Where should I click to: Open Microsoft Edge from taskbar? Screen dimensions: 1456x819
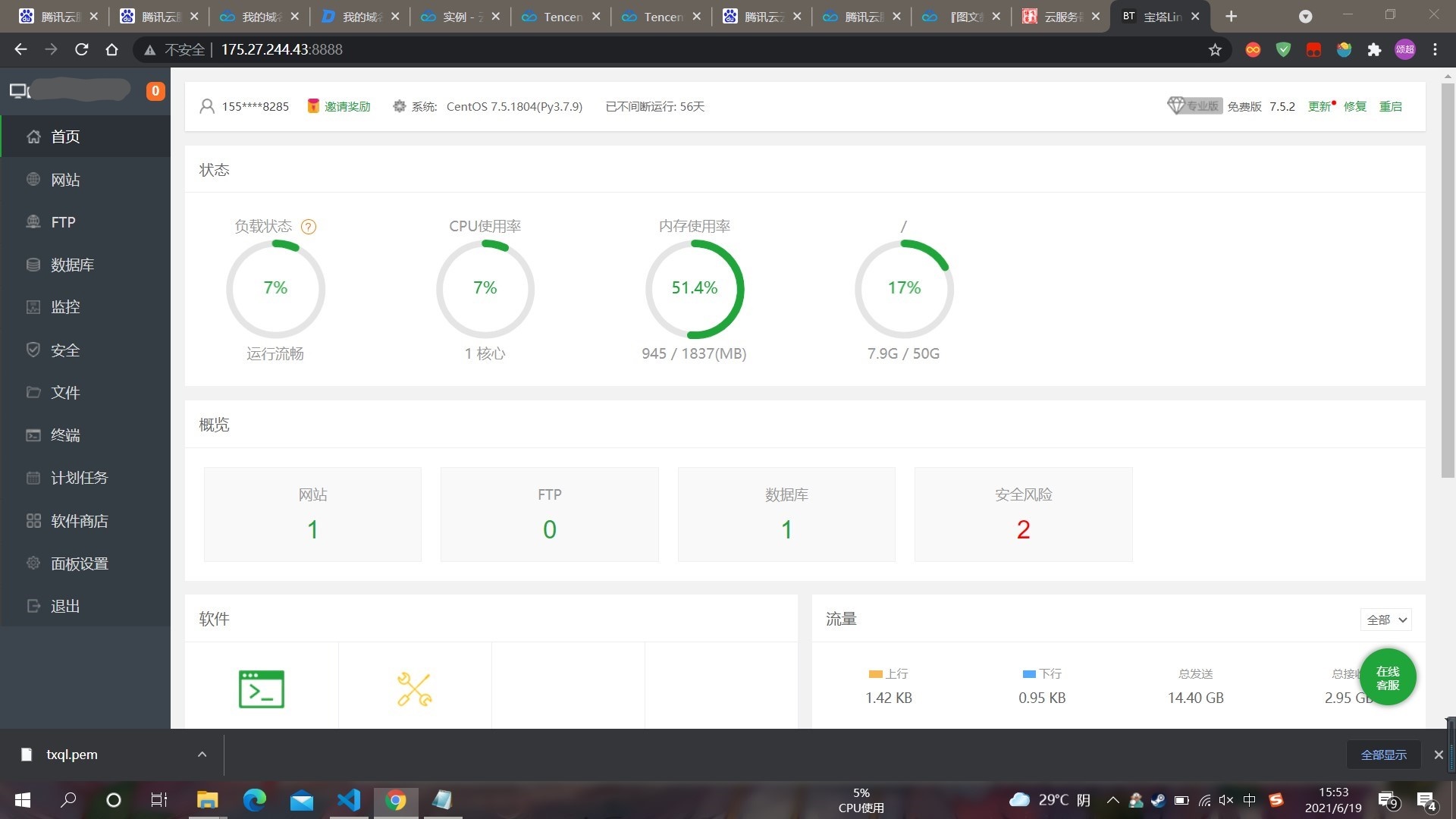[255, 800]
